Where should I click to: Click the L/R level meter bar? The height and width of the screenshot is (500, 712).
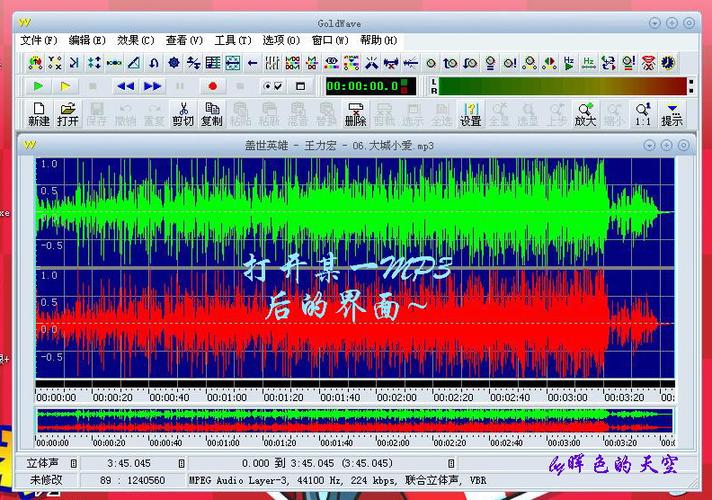pos(562,86)
